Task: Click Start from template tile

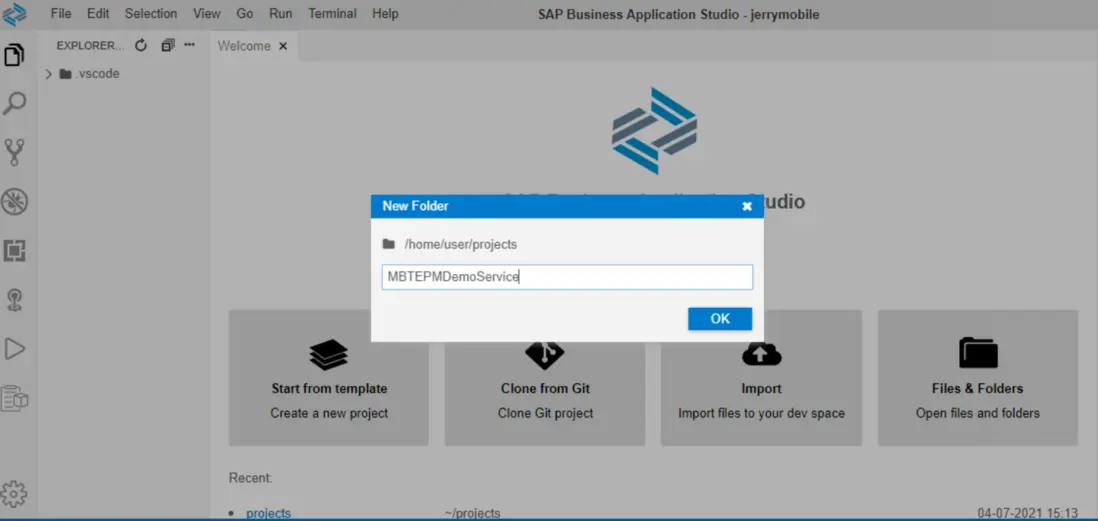Action: pos(328,378)
